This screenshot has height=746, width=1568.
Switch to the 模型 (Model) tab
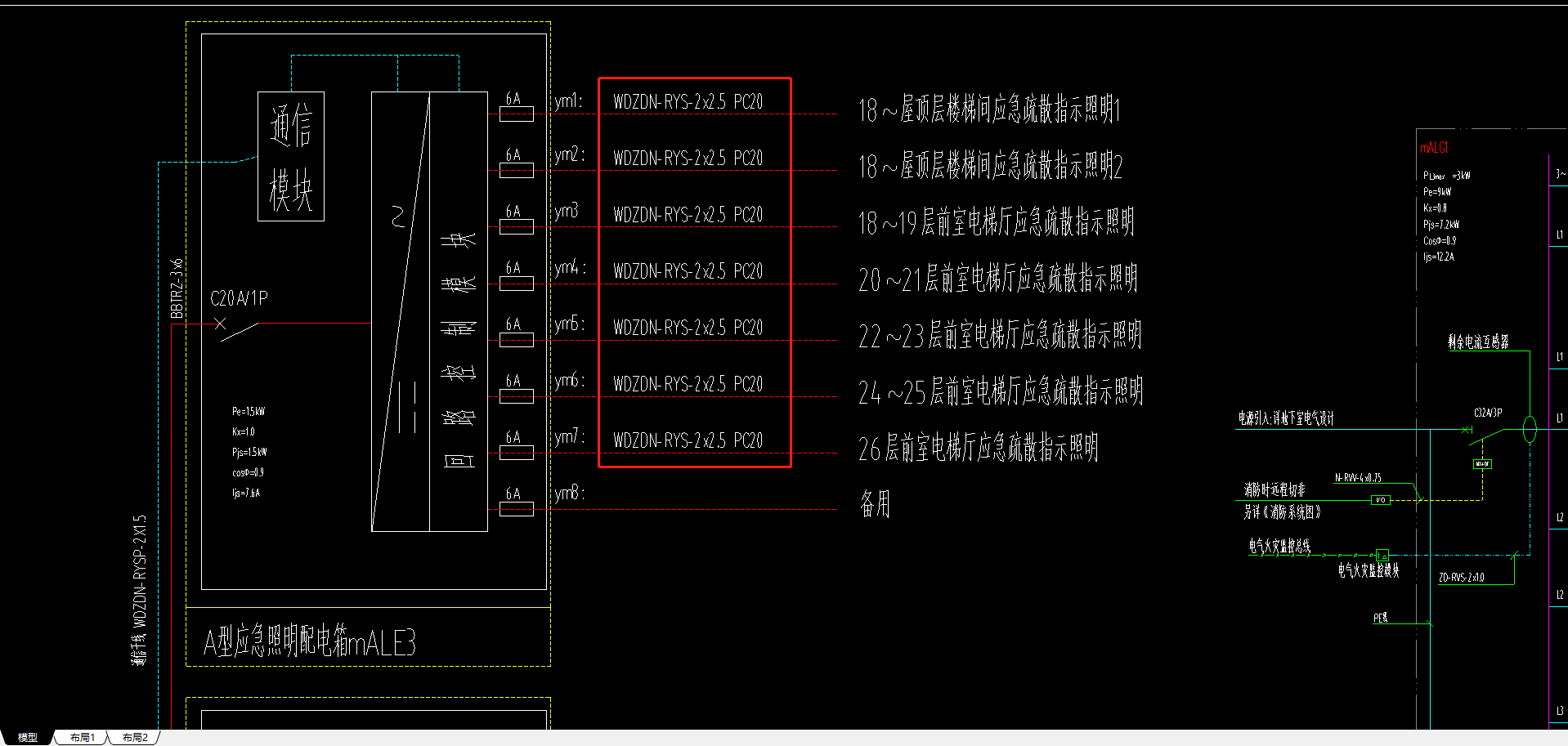pos(27,737)
